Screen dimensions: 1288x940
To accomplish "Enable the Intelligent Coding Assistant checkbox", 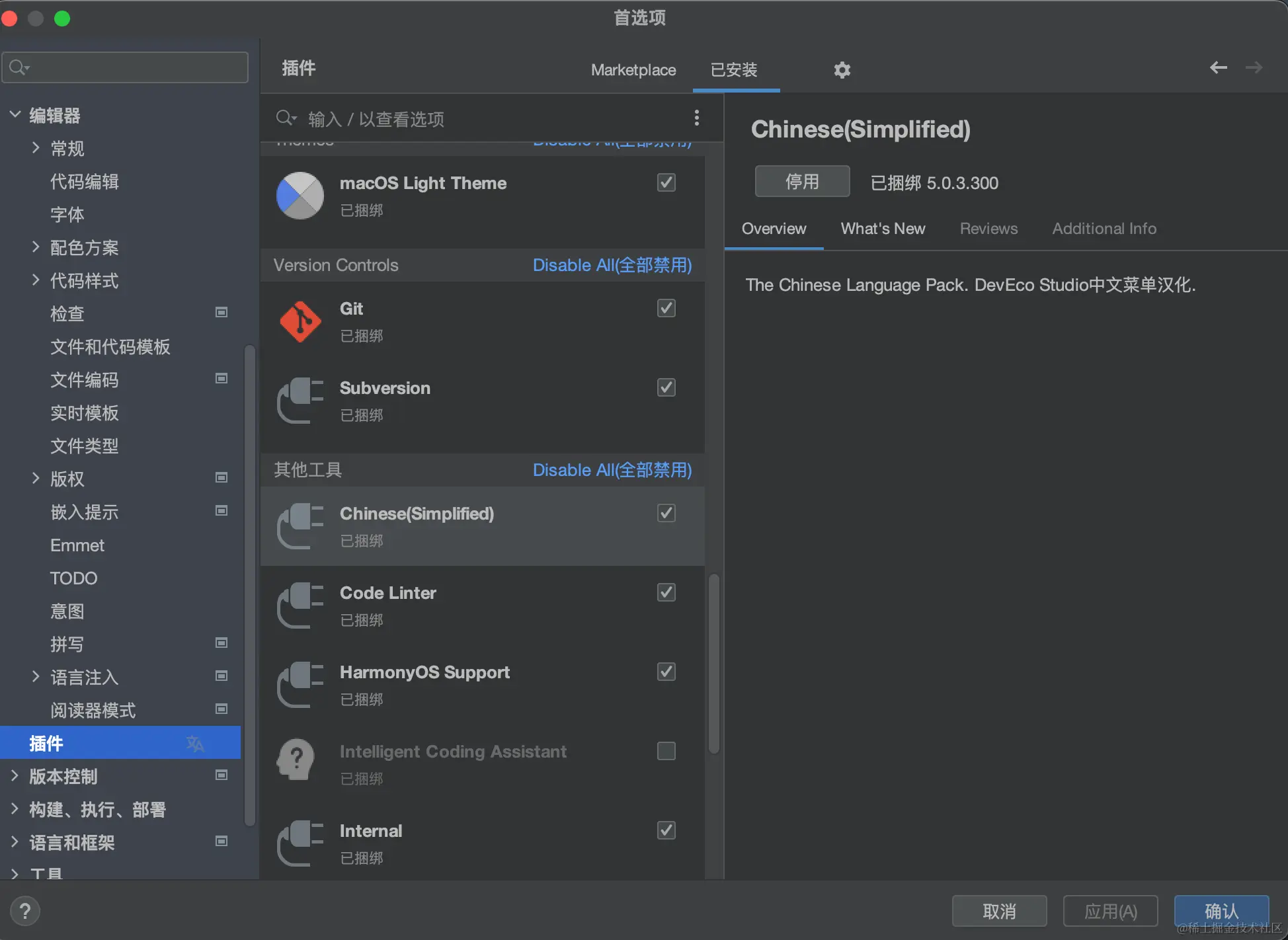I will (x=666, y=751).
